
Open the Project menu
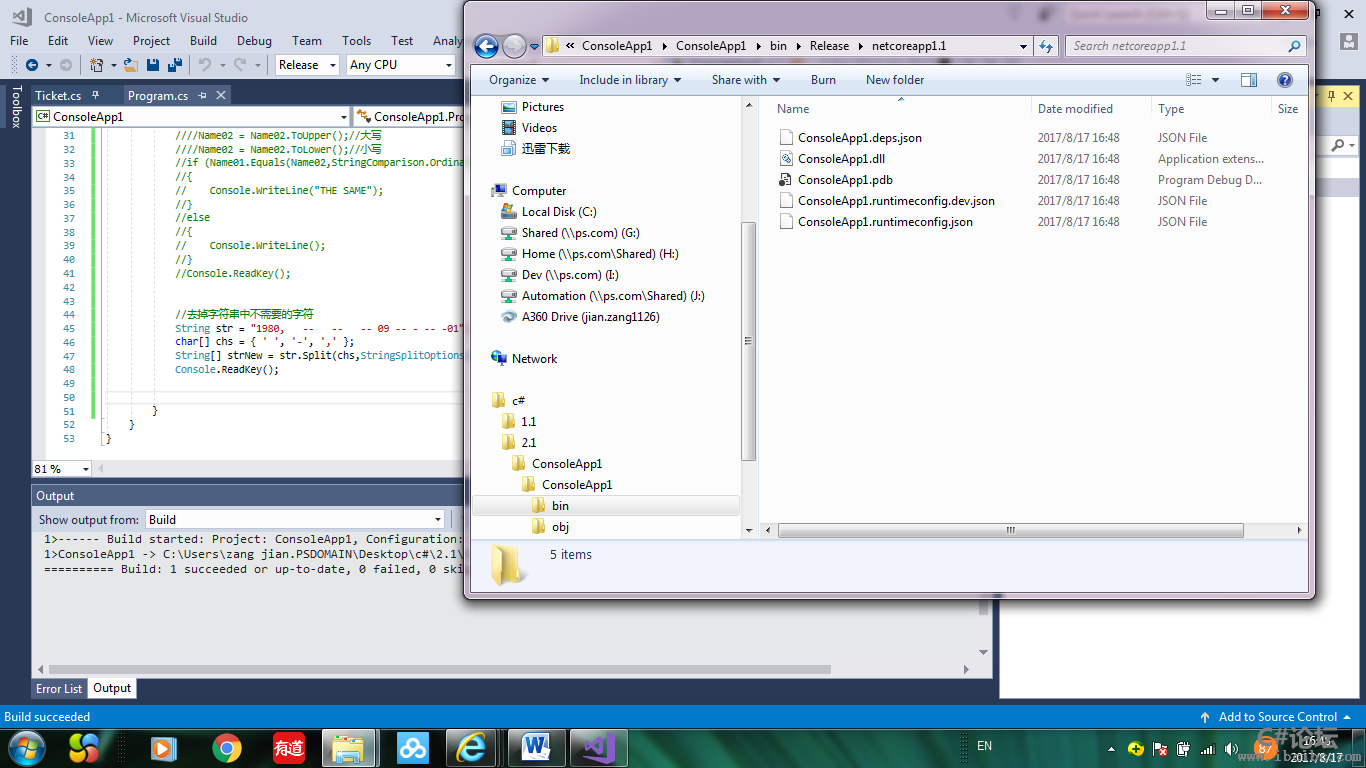(x=151, y=41)
